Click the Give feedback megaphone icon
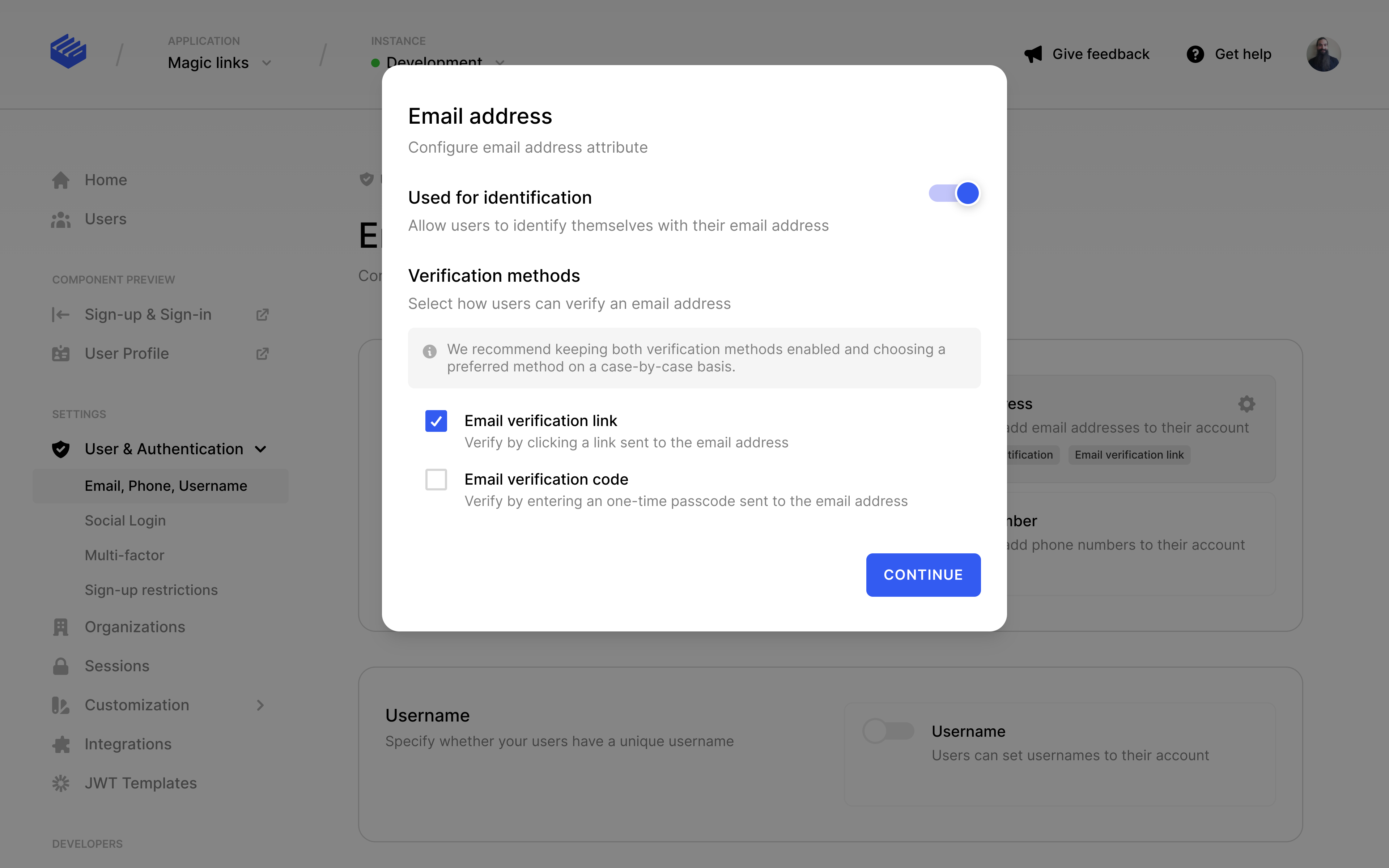 pyautogui.click(x=1033, y=55)
